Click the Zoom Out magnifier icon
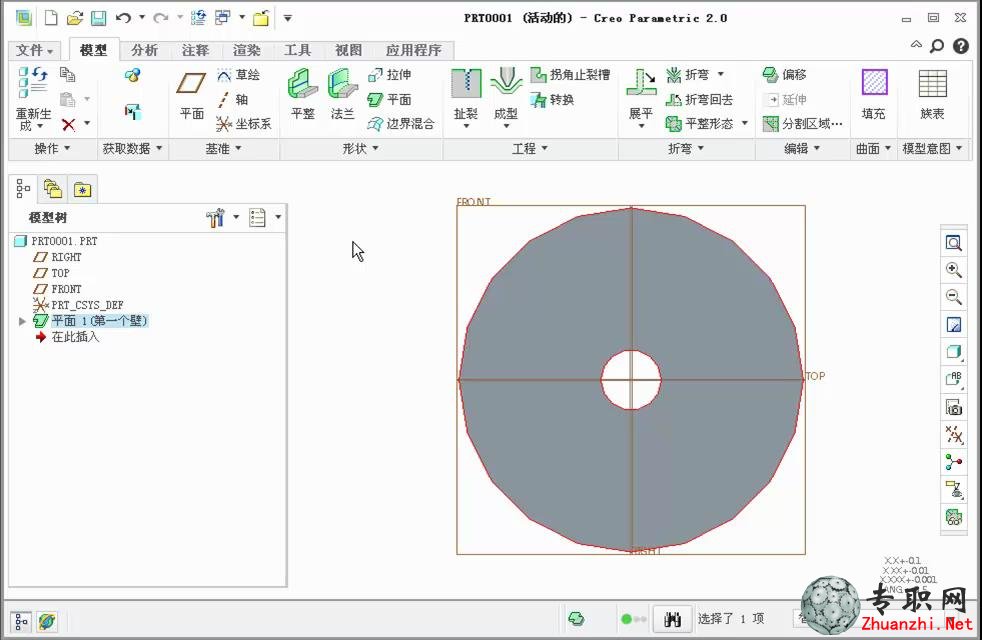 [953, 297]
